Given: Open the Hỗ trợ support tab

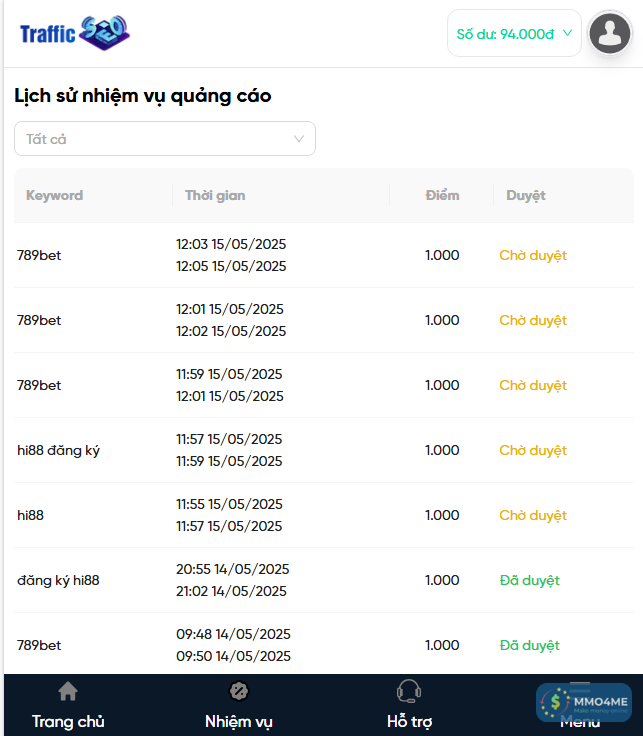Looking at the screenshot, I should tap(409, 721).
